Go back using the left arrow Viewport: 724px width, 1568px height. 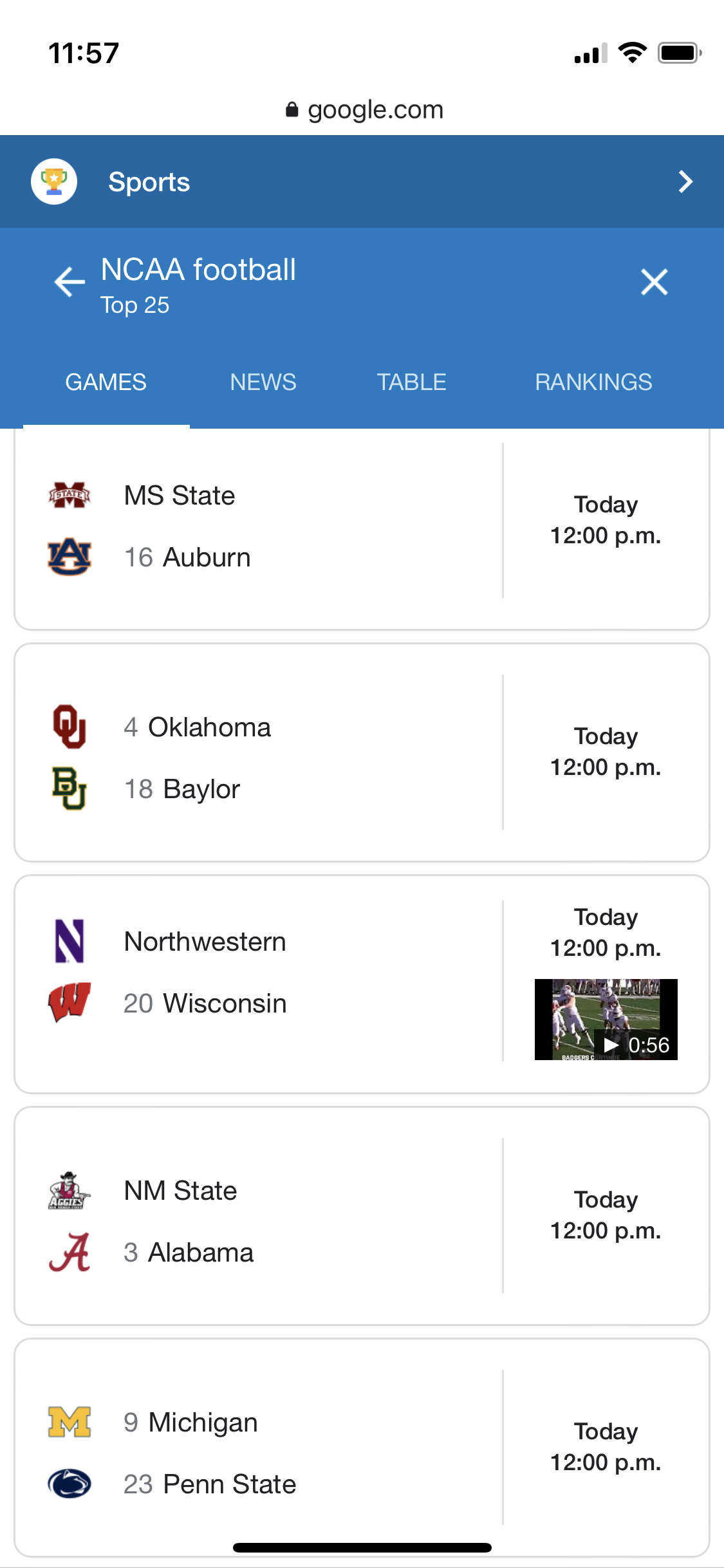[x=70, y=282]
